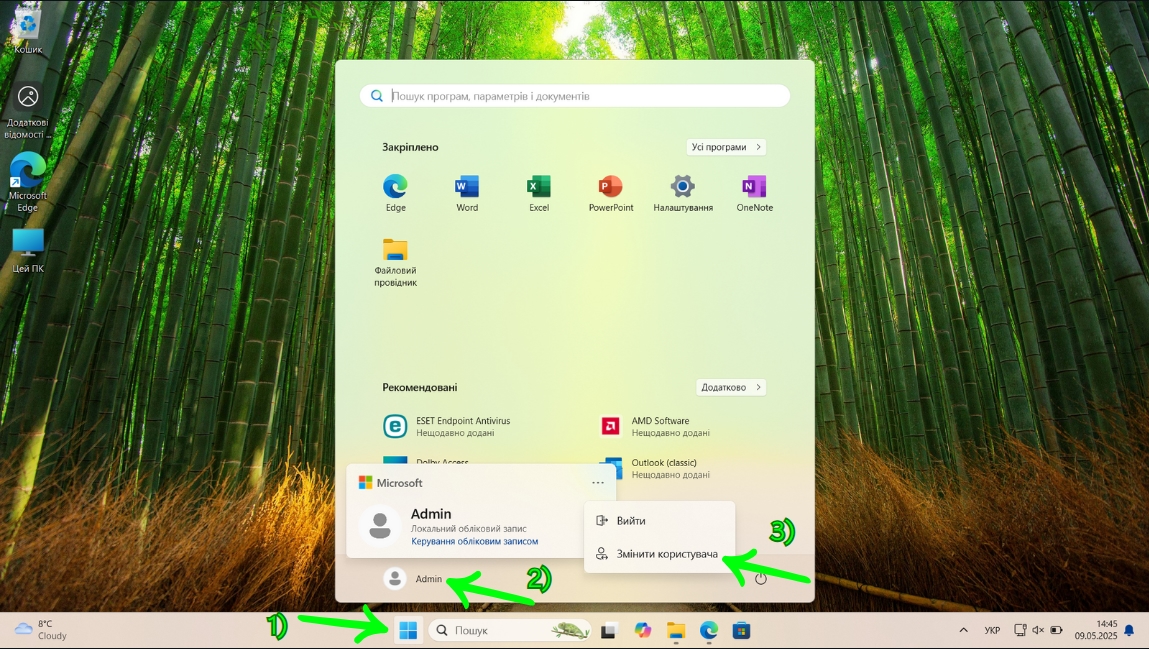Expand recommended items with Додатково
Viewport: 1149px width, 649px height.
[731, 387]
